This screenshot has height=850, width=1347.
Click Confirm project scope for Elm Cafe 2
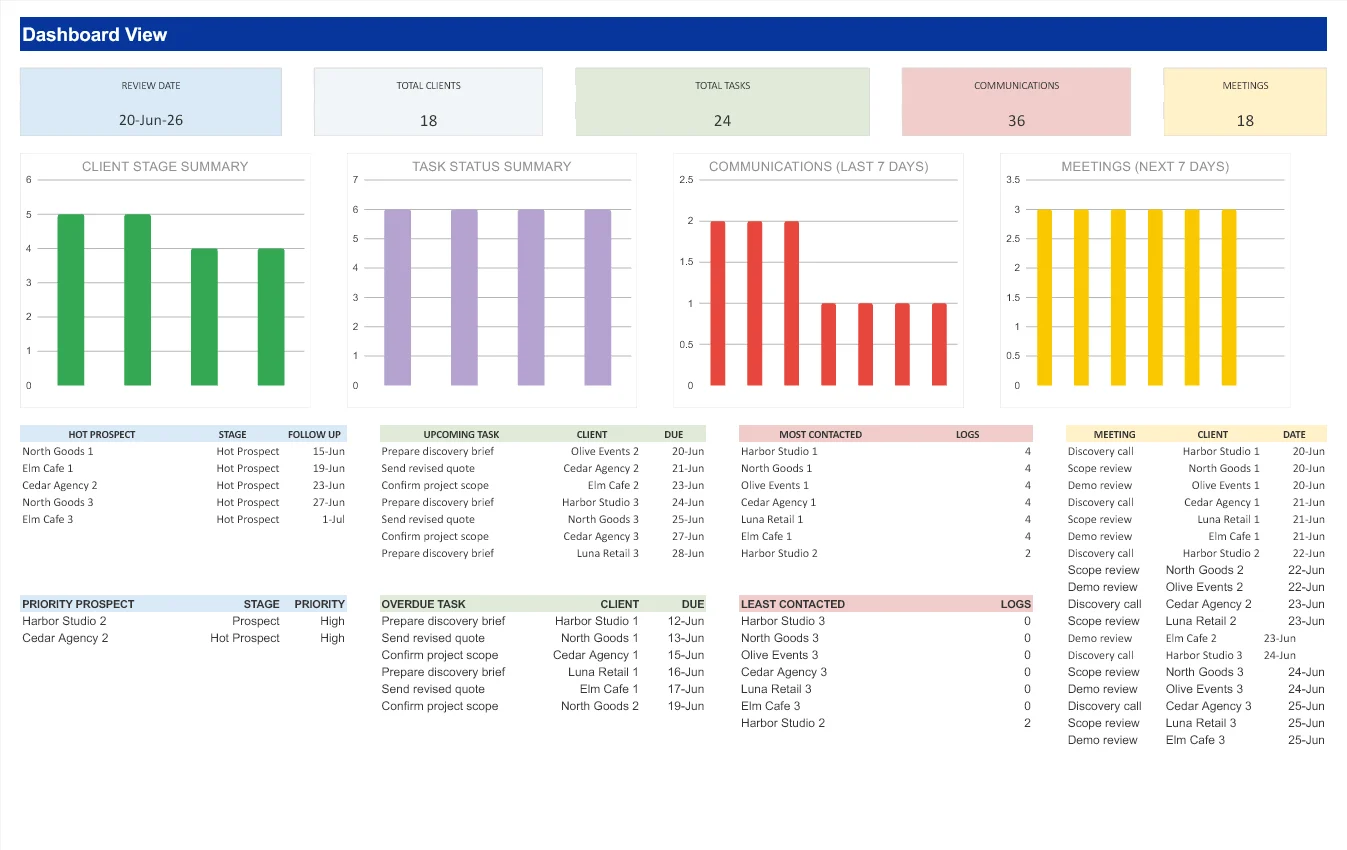(x=435, y=486)
